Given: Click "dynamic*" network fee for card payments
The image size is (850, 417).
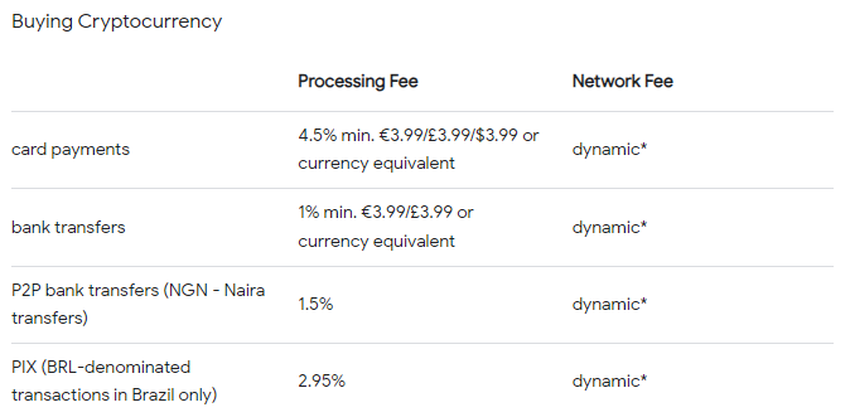Looking at the screenshot, I should point(609,149).
